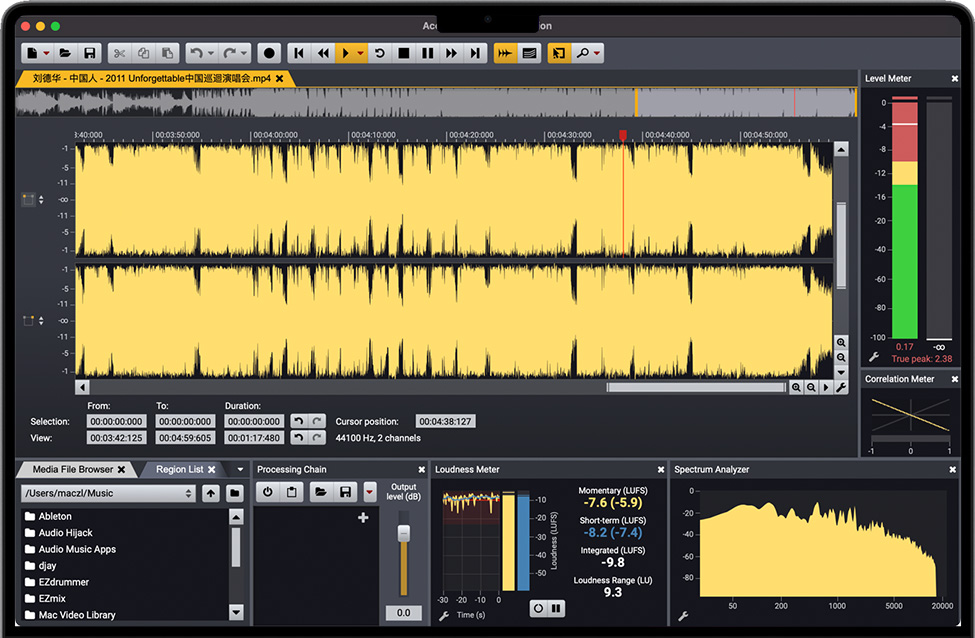Click the Stop playback button
The width and height of the screenshot is (975, 638).
(x=404, y=53)
